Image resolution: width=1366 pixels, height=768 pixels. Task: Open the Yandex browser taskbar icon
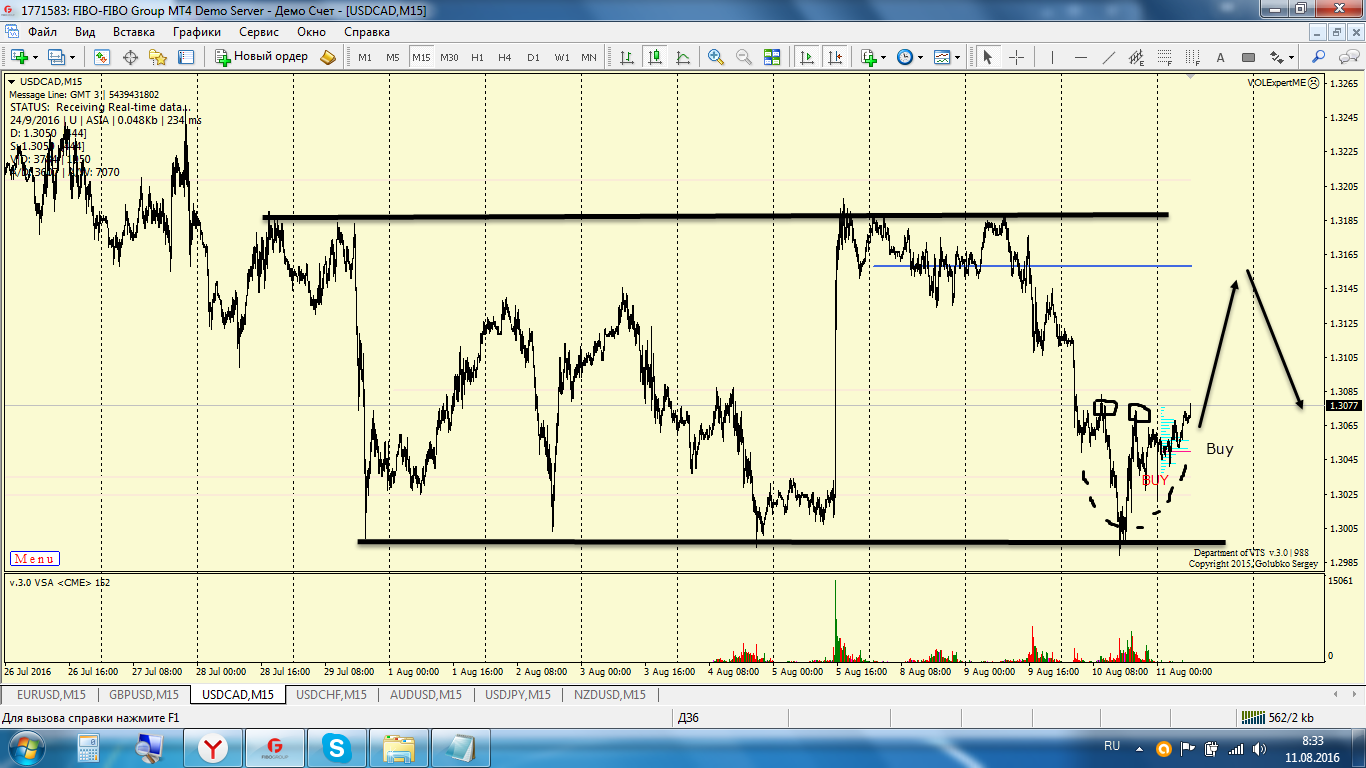tap(212, 748)
